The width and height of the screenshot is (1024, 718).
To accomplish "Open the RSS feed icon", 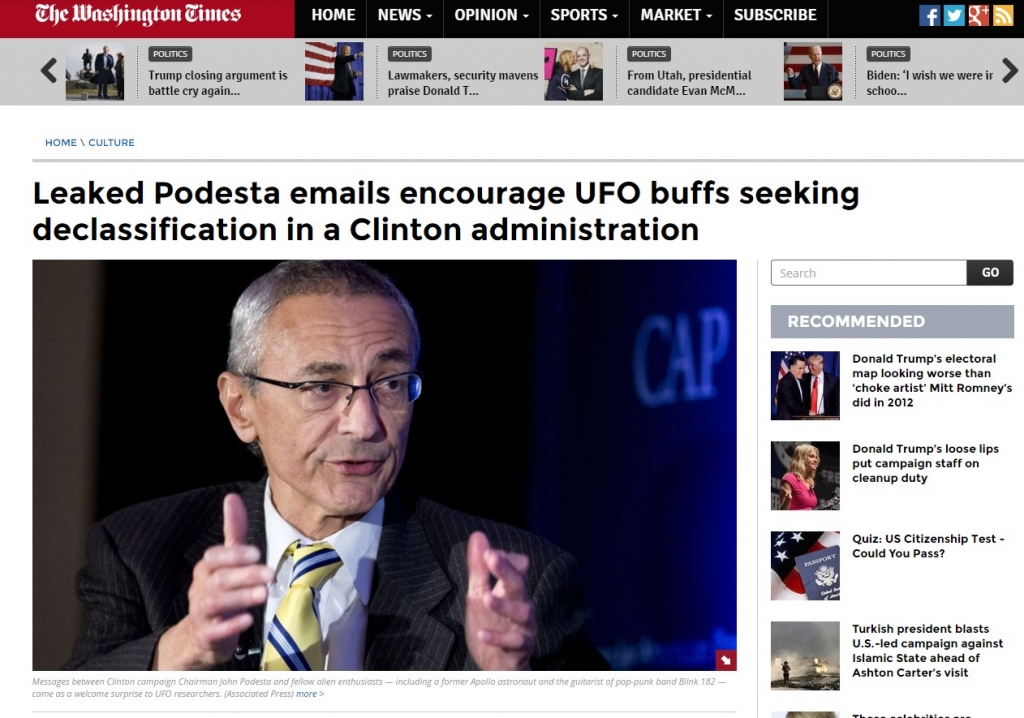I will [1002, 15].
